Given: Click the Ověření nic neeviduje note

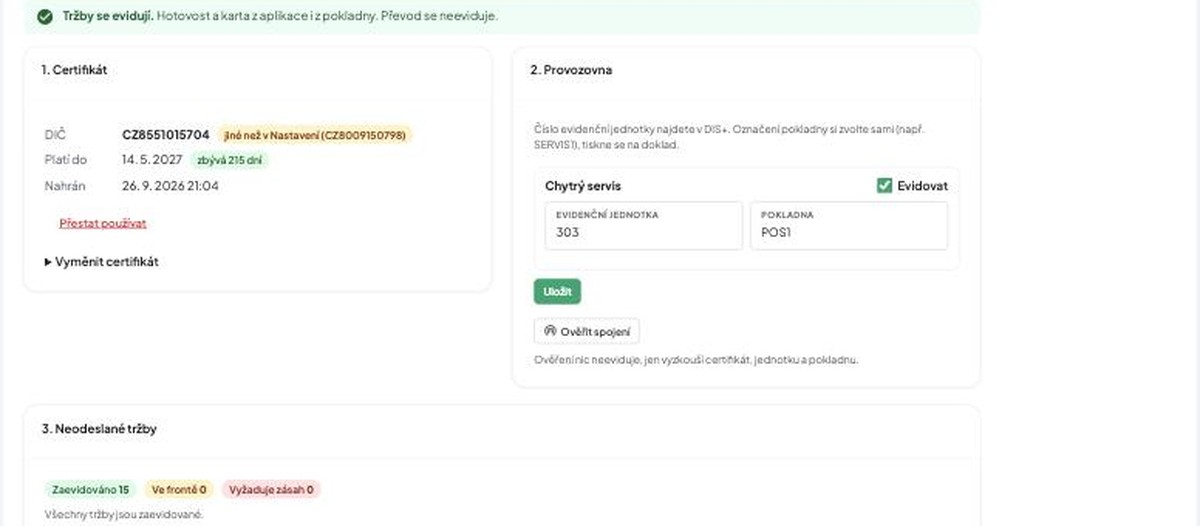Looking at the screenshot, I should [696, 360].
